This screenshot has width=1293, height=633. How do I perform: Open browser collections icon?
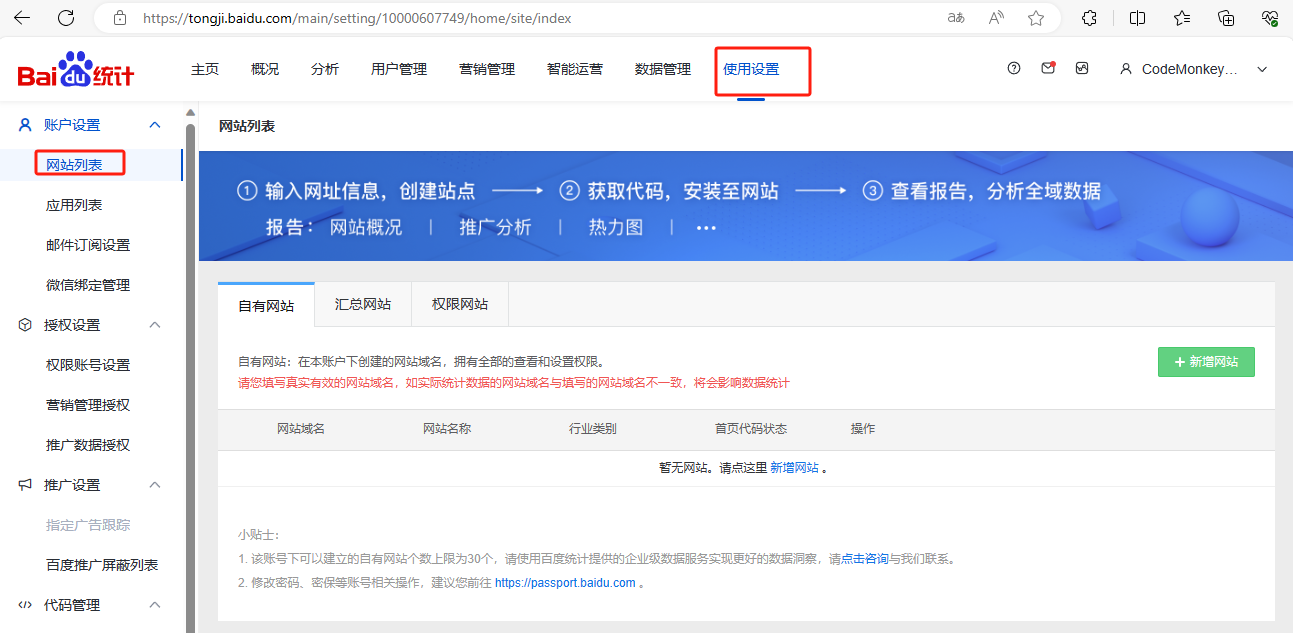[x=1226, y=18]
